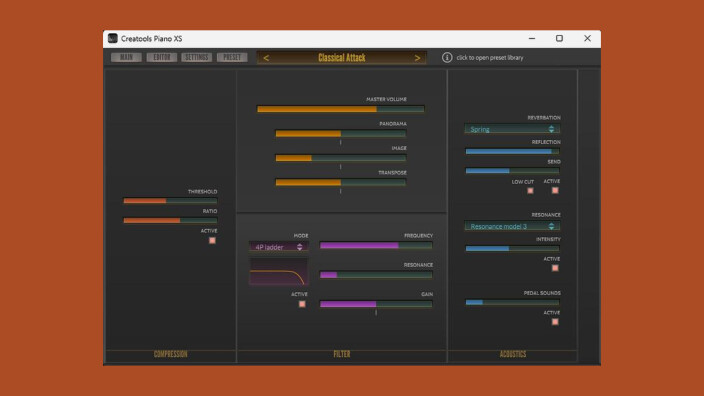Click the Classical Attack preset name
Image resolution: width=704 pixels, height=396 pixels.
coord(342,57)
